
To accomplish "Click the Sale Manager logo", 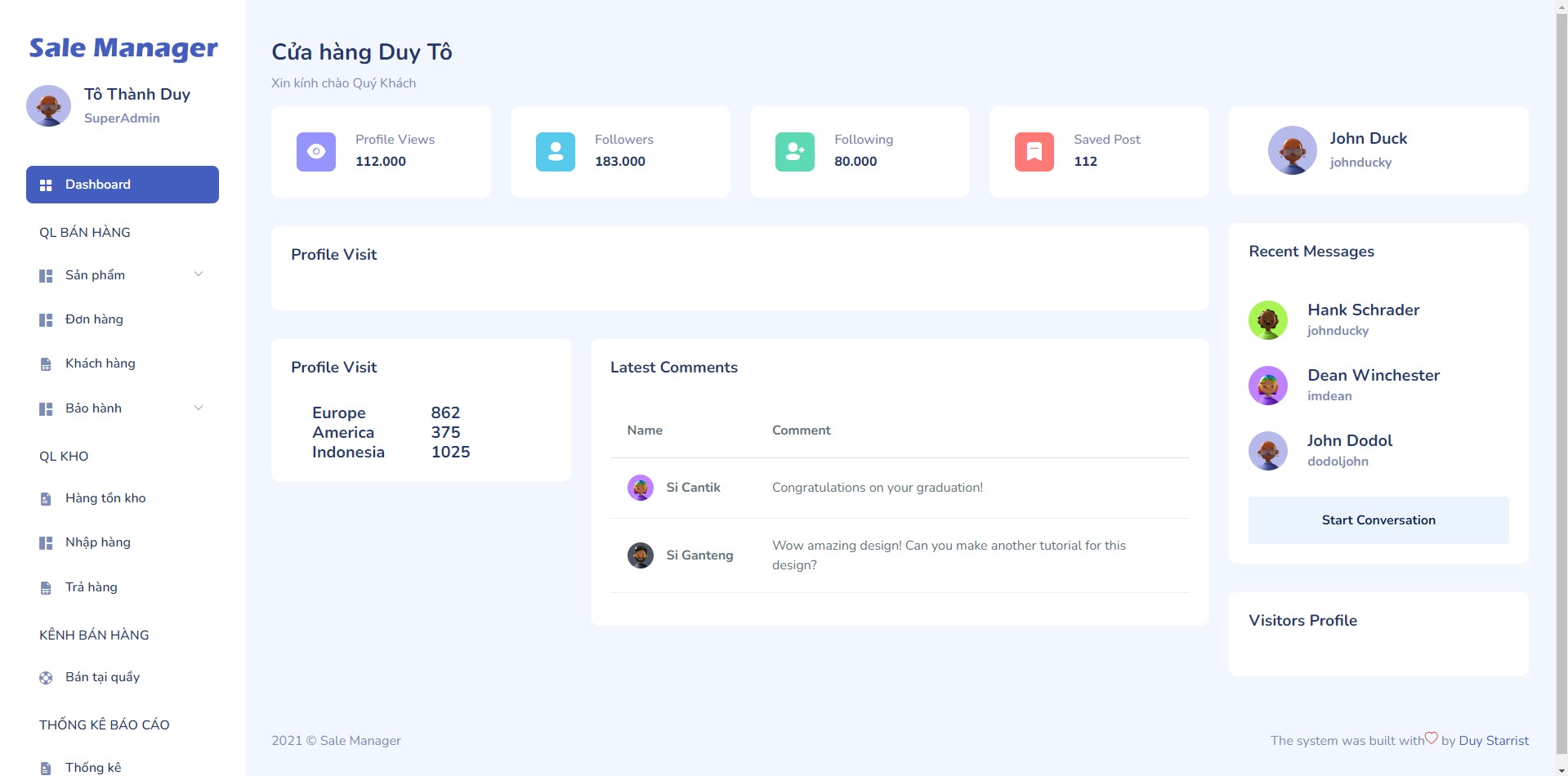I will click(123, 48).
